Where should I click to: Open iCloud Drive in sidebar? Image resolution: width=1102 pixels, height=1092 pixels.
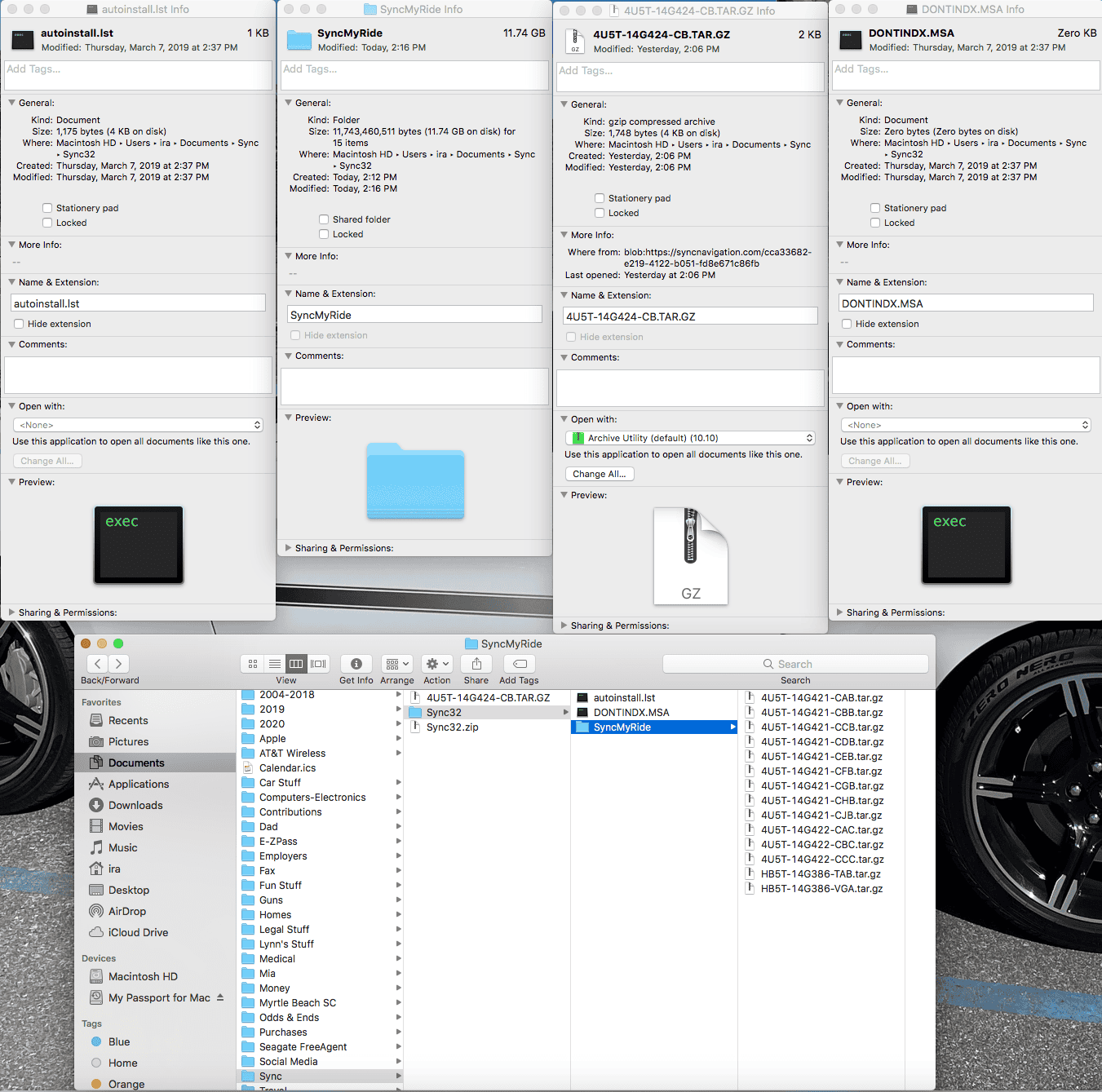[138, 932]
